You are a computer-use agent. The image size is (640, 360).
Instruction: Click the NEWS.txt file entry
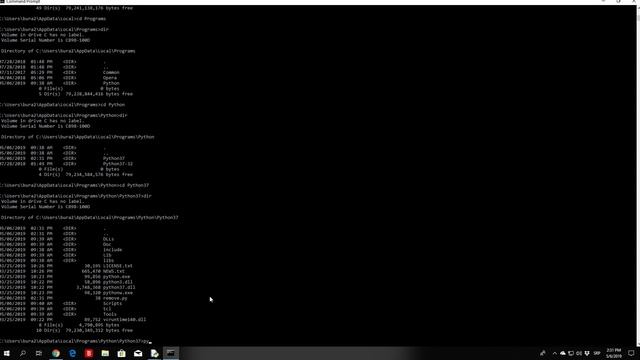click(113, 271)
